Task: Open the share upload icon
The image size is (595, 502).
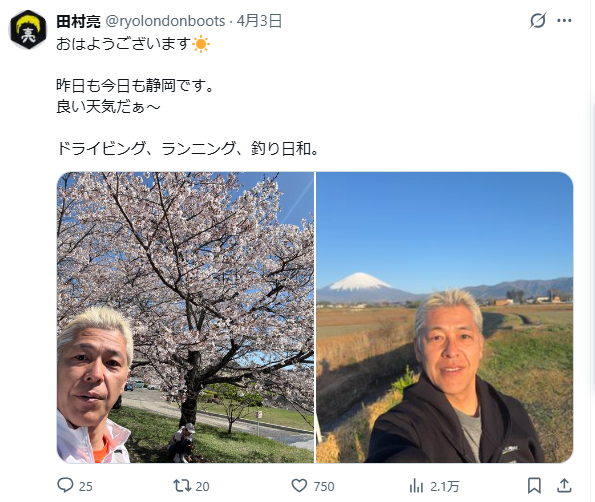Action: pos(564,485)
